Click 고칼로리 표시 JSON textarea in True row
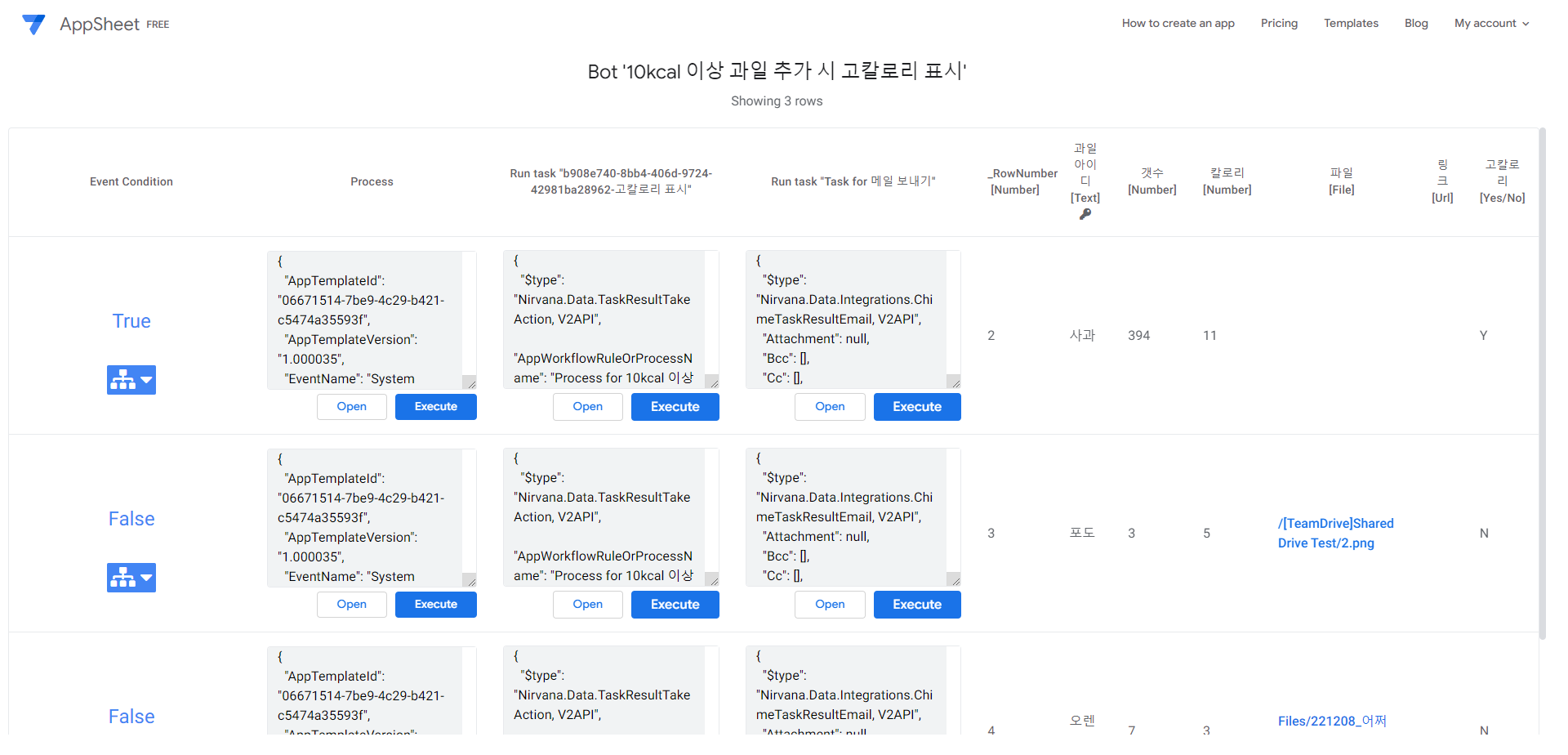This screenshot has height=755, width=1568. (x=611, y=319)
